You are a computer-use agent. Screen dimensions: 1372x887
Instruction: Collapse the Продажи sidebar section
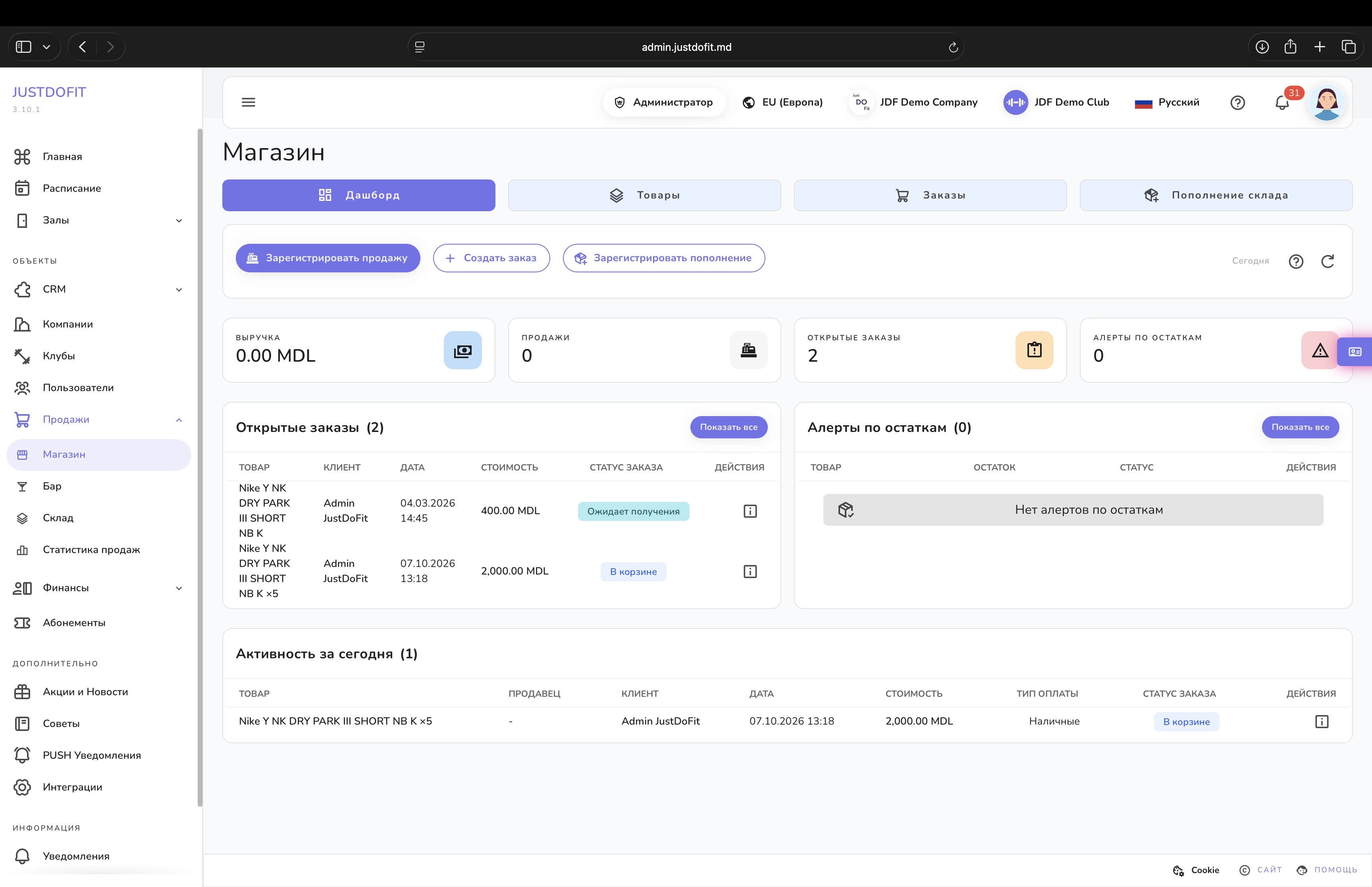(x=179, y=419)
